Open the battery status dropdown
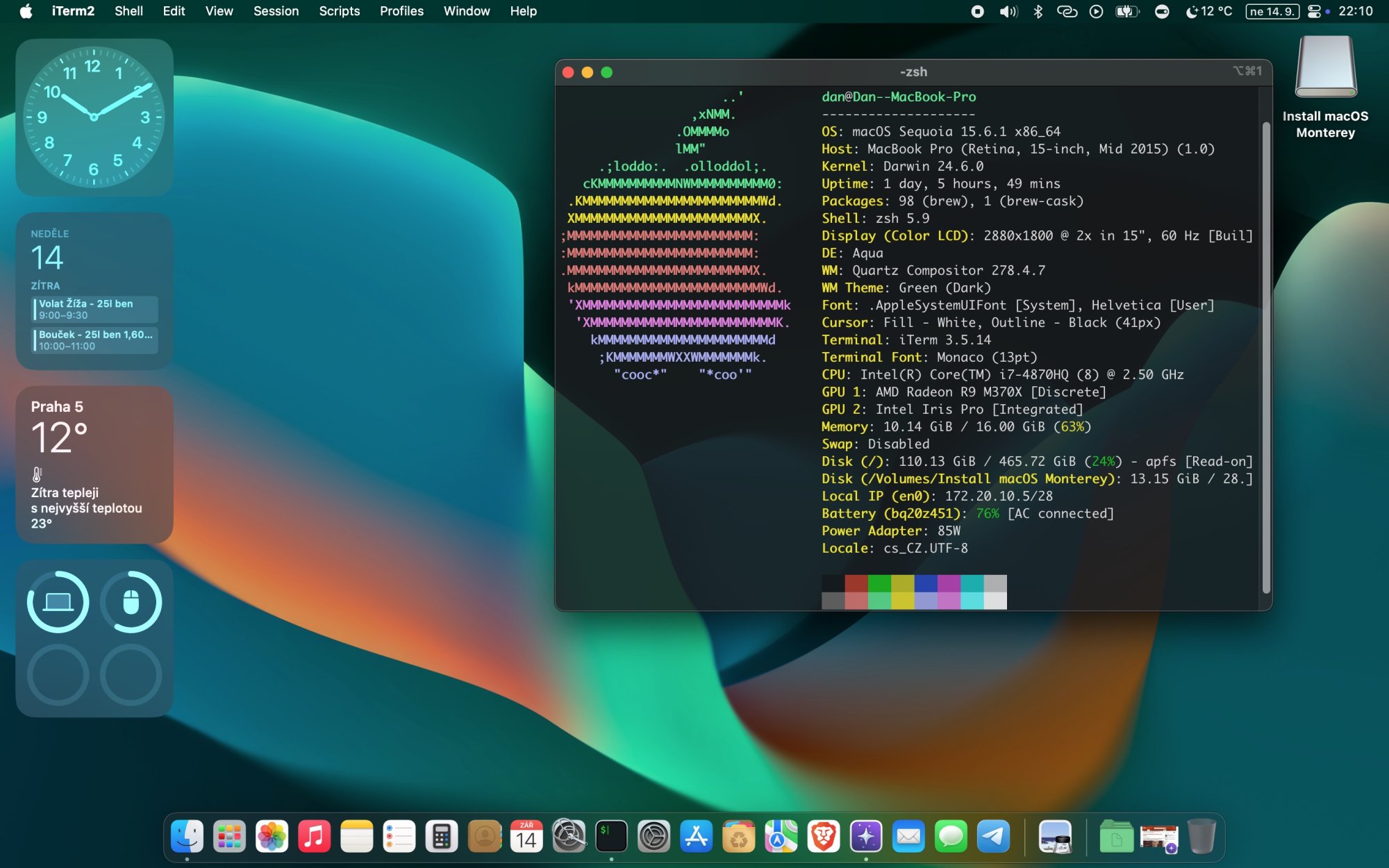 coord(1126,11)
